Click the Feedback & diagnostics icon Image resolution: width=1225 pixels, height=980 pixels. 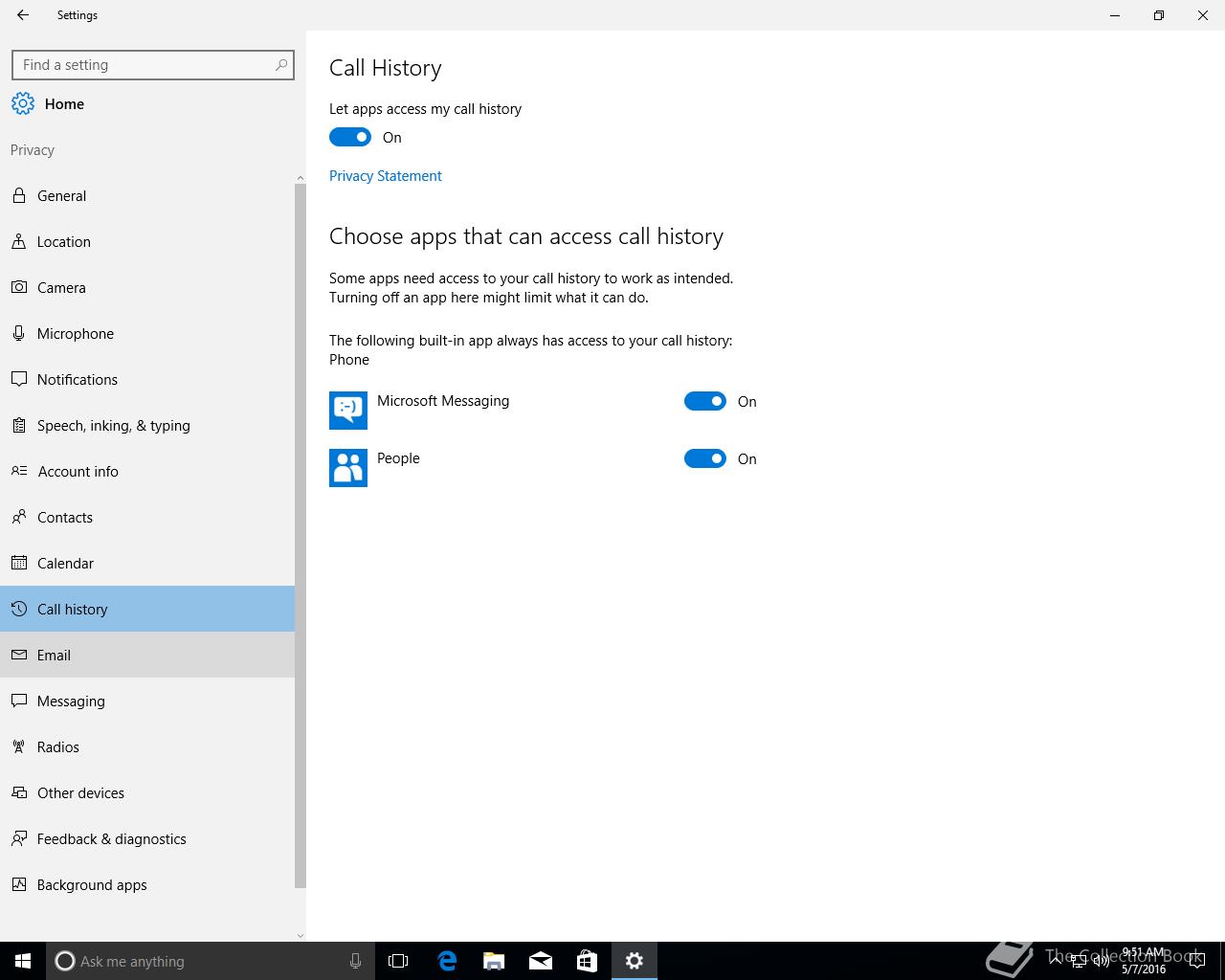point(19,838)
